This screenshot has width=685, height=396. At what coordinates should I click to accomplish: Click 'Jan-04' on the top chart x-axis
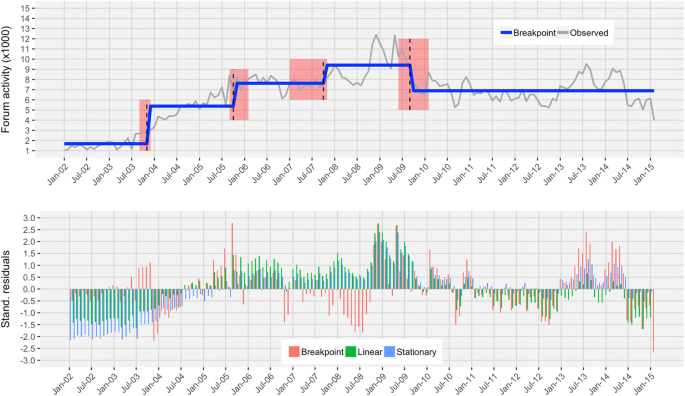click(148, 174)
